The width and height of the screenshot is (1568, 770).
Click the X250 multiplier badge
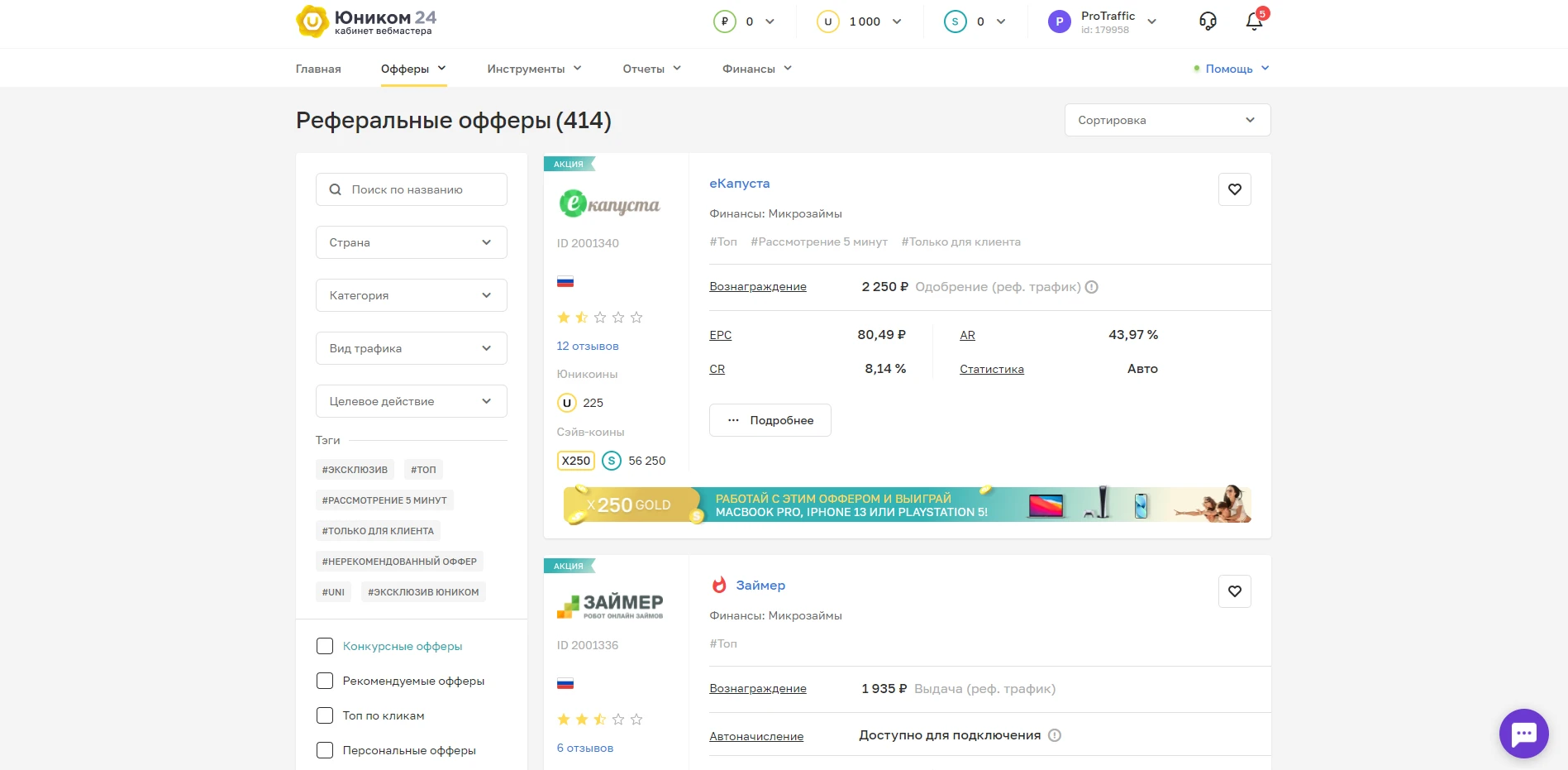click(576, 461)
